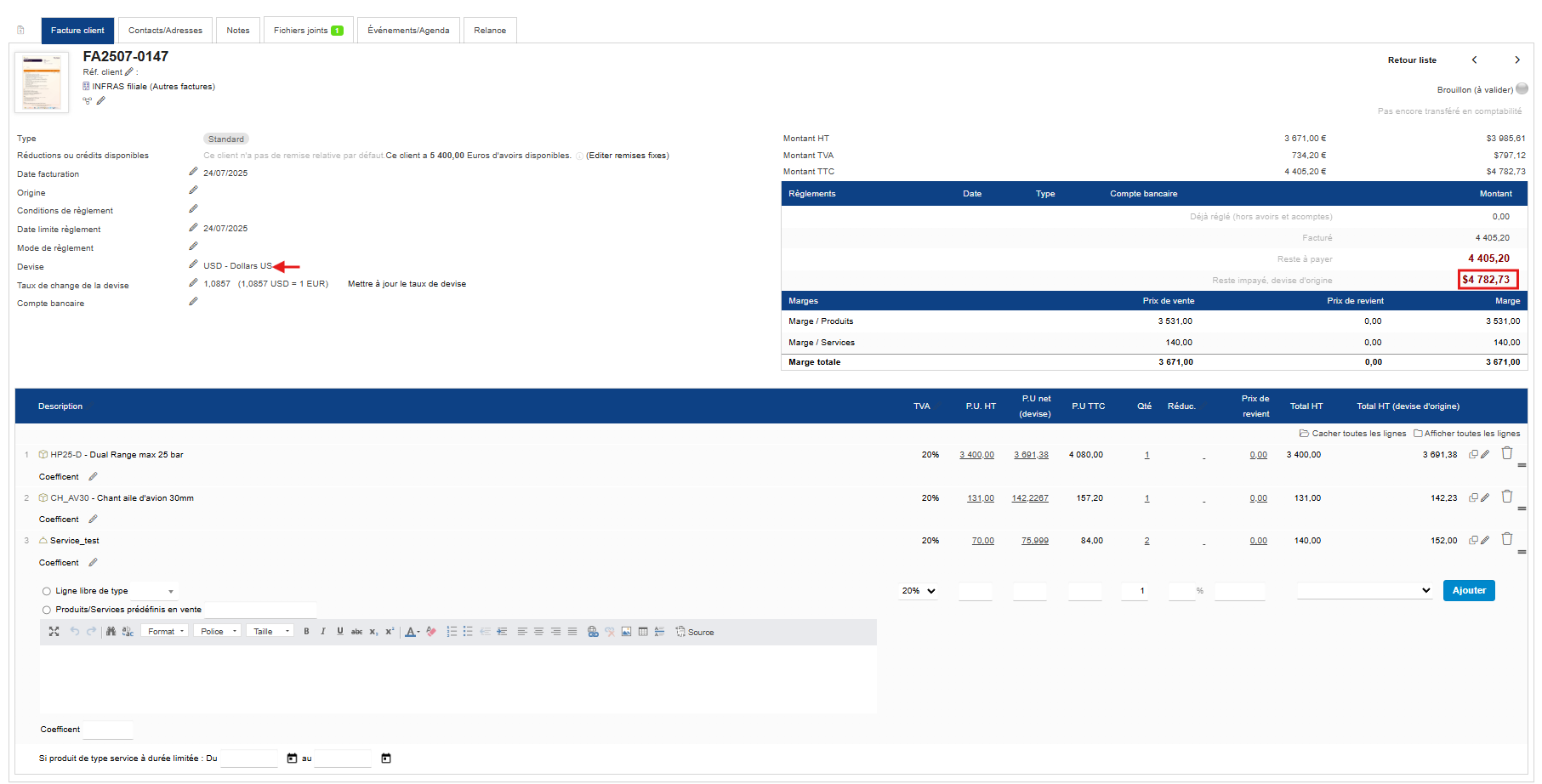Maximize the rich text editor
1542x784 pixels.
coord(54,632)
